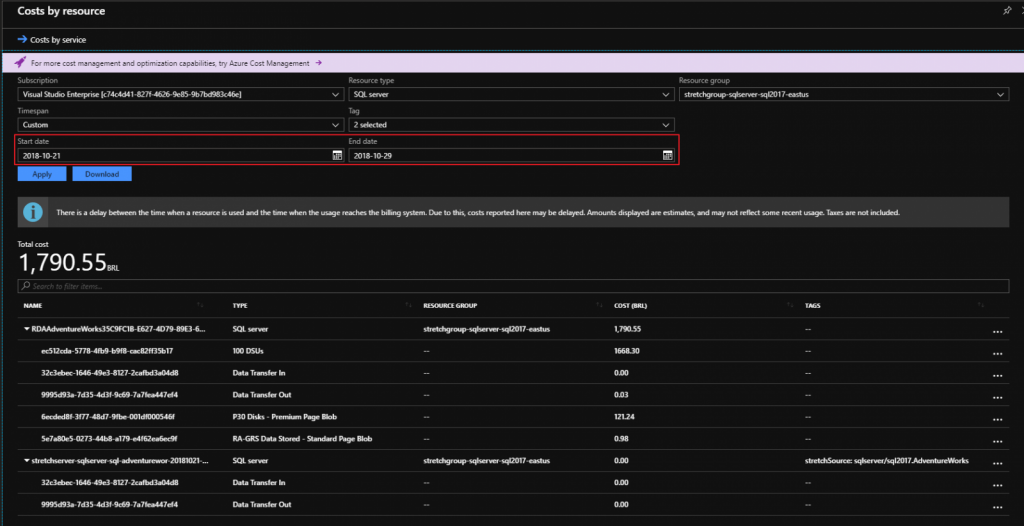The width and height of the screenshot is (1024, 526).
Task: Open the Resource group dropdown
Action: point(844,95)
